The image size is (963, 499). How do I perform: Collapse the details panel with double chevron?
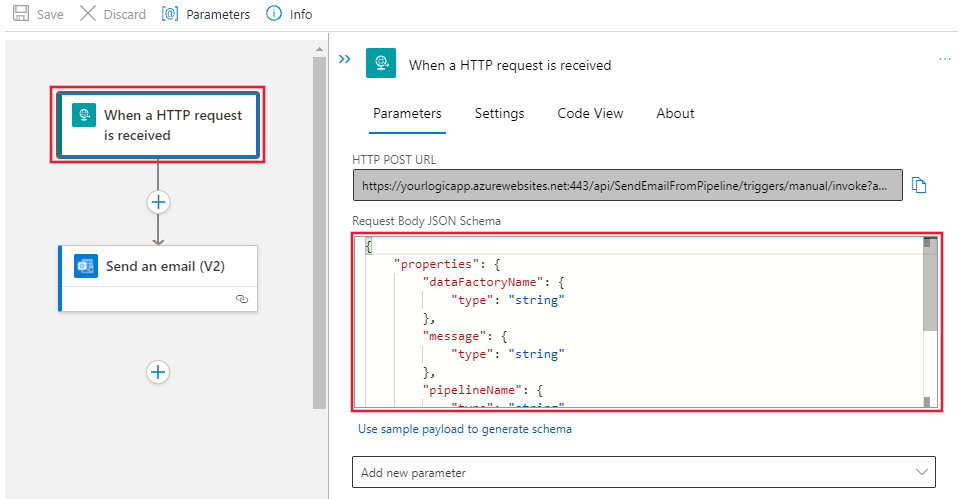click(344, 60)
